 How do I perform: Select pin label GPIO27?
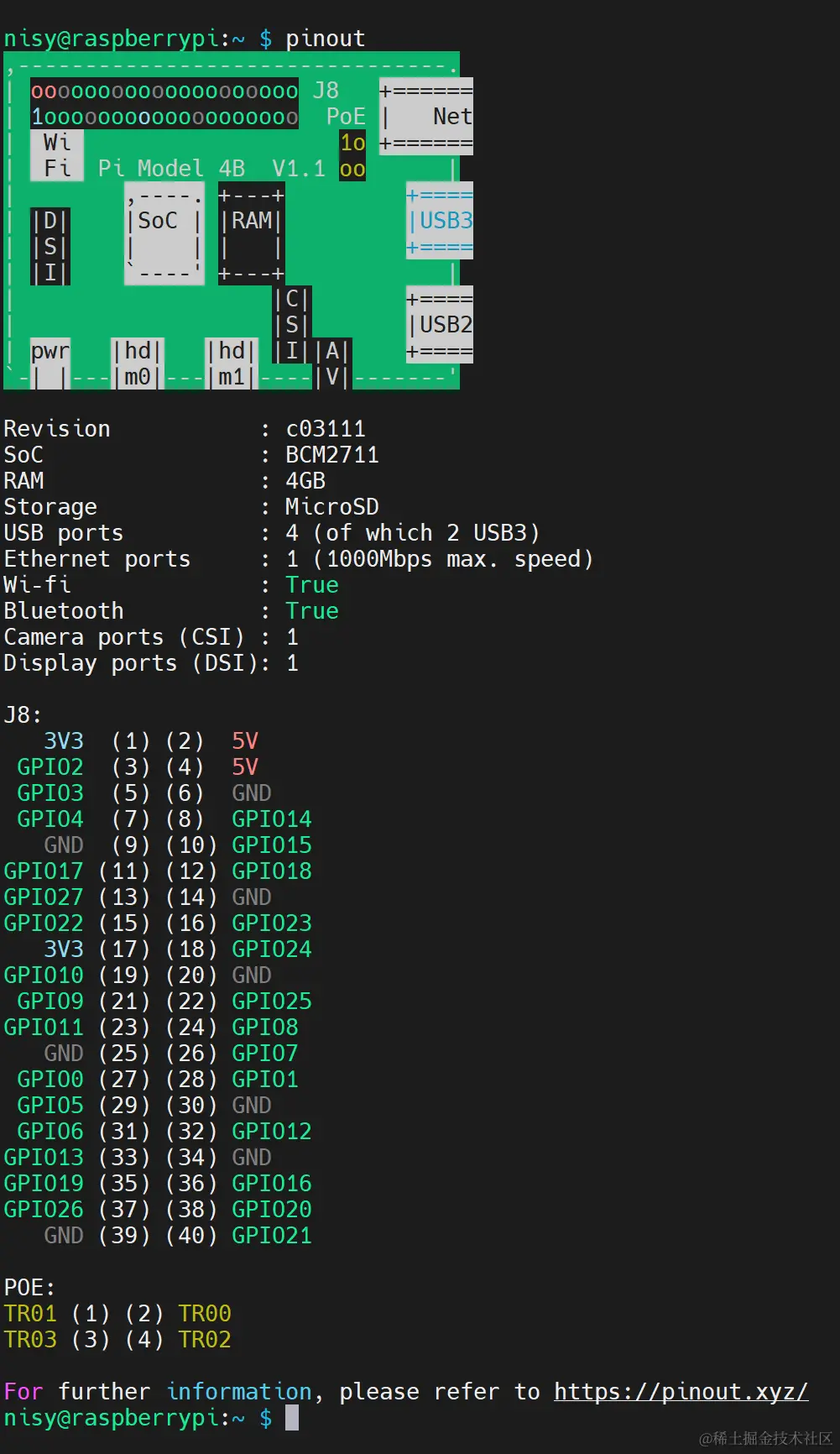pyautogui.click(x=44, y=897)
